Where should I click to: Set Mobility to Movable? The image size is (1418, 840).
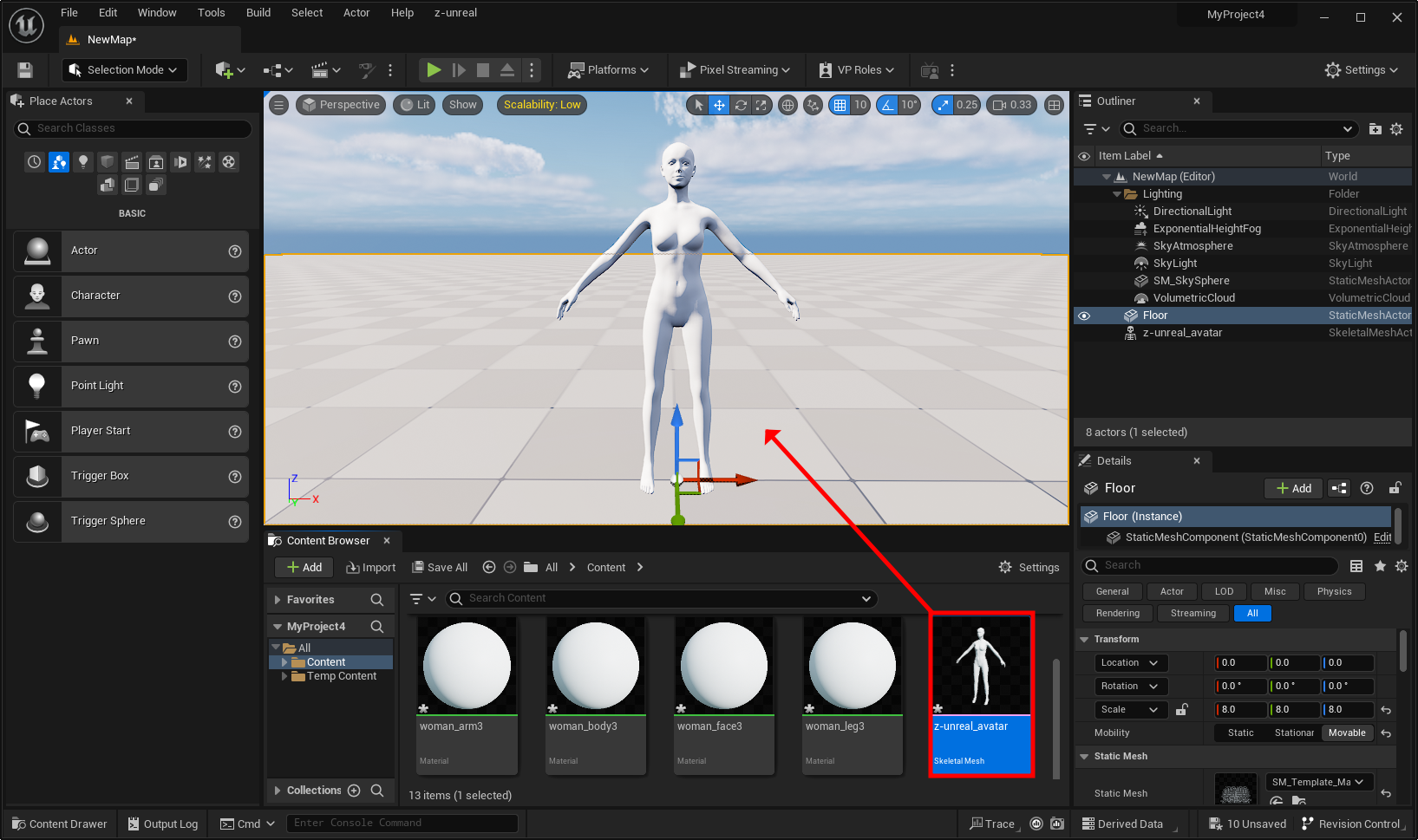click(x=1347, y=733)
